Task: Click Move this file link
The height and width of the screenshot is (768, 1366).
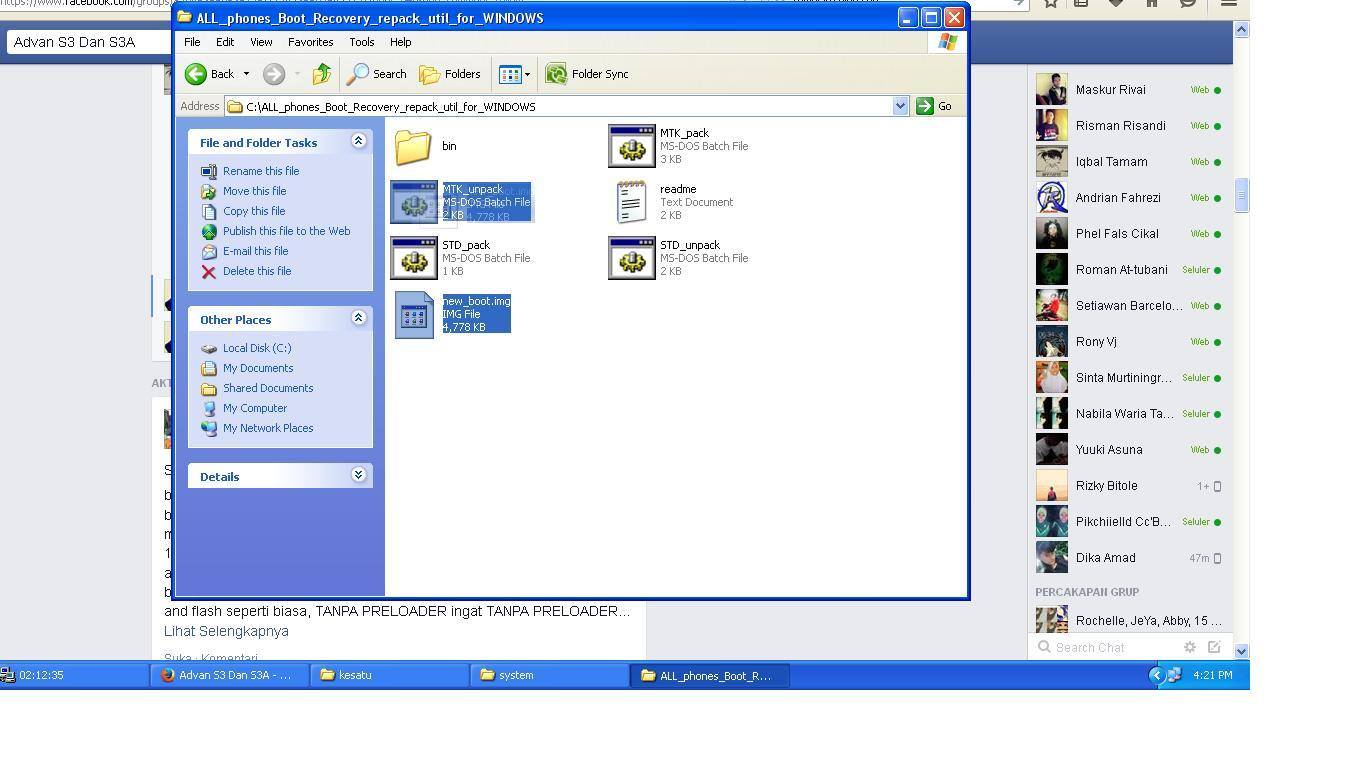Action: coord(254,191)
